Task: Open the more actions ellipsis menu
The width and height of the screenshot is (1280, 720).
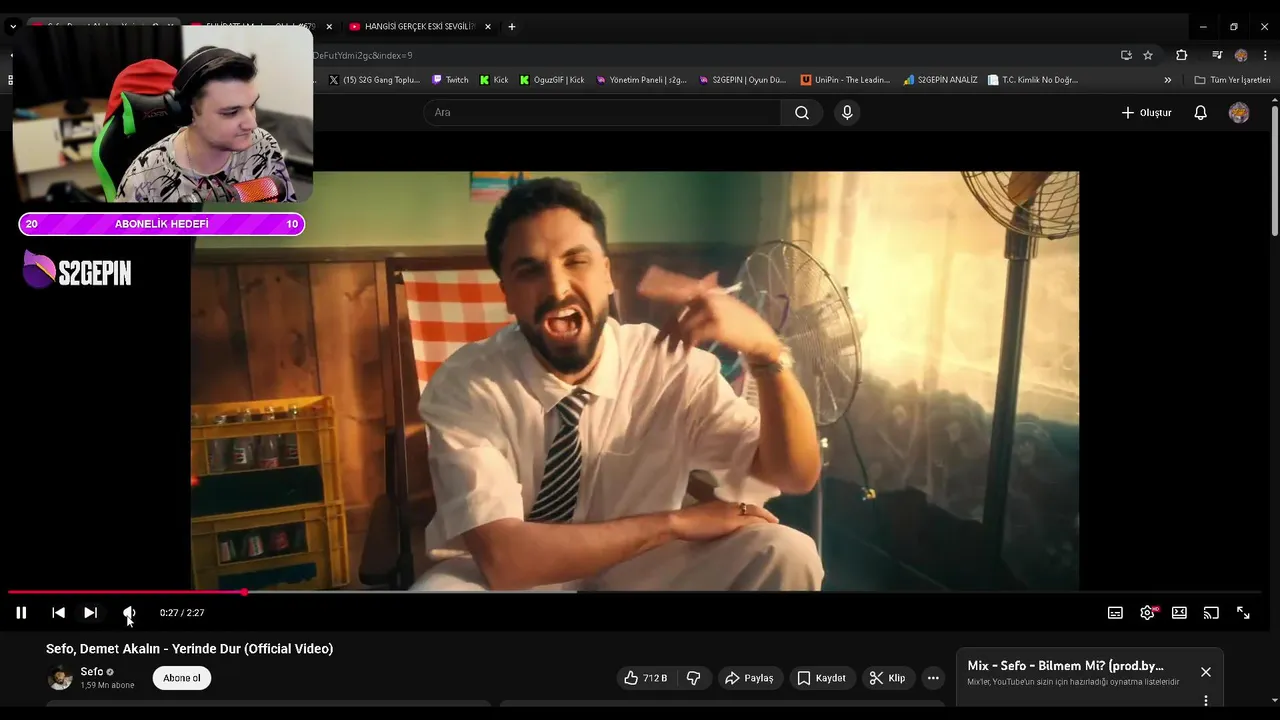Action: tap(933, 678)
